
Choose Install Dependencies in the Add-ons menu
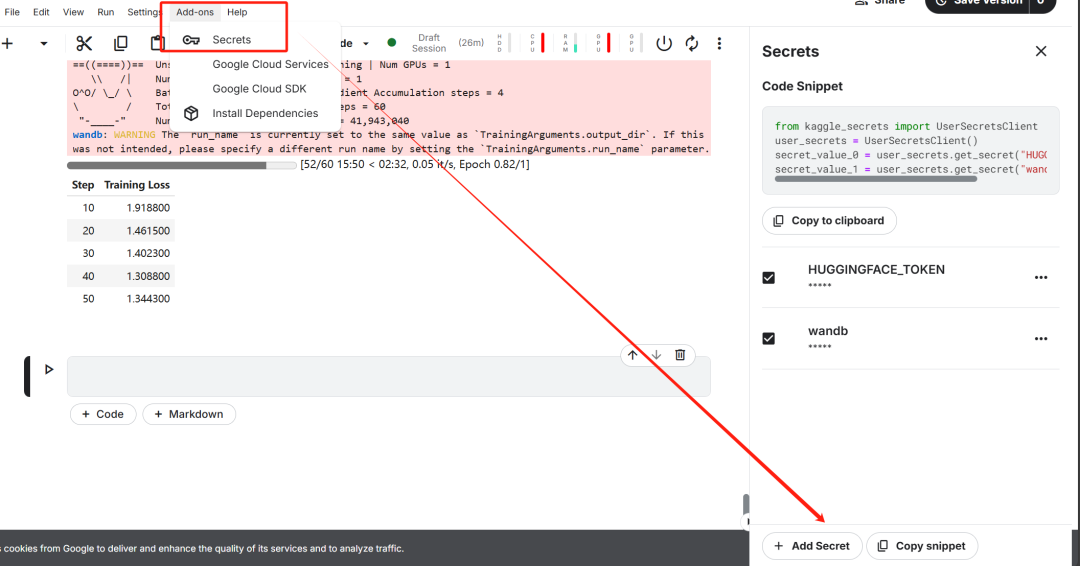pos(265,113)
